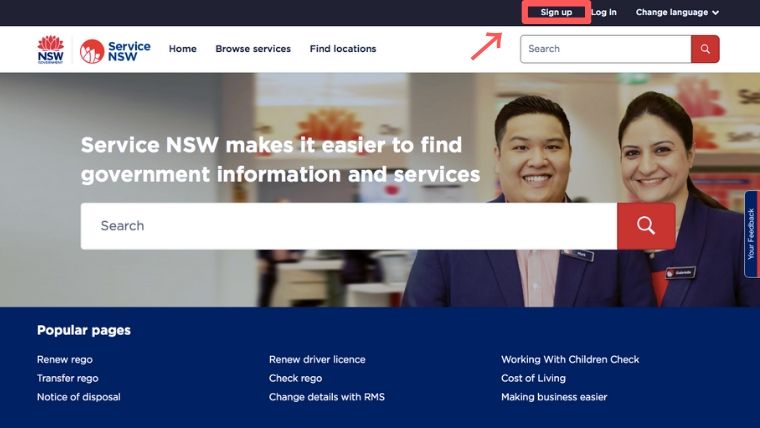Image resolution: width=760 pixels, height=428 pixels.
Task: Open Renew driver licence link
Action: [x=317, y=360]
